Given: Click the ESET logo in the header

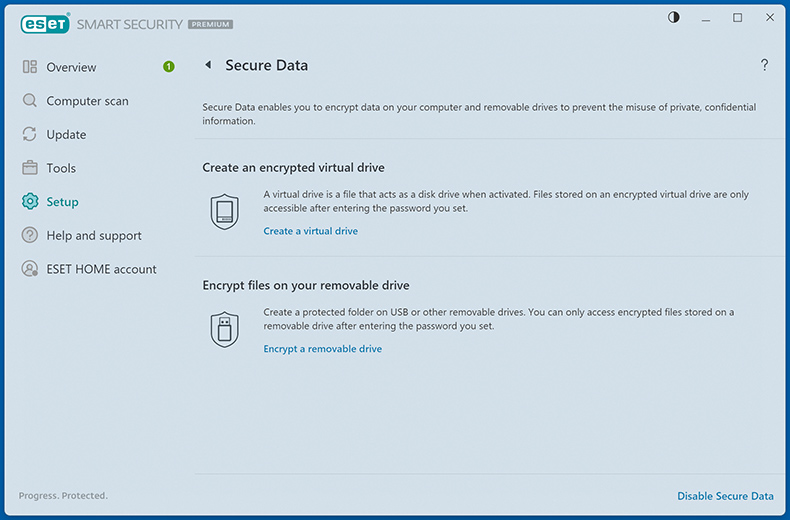Looking at the screenshot, I should pyautogui.click(x=45, y=24).
